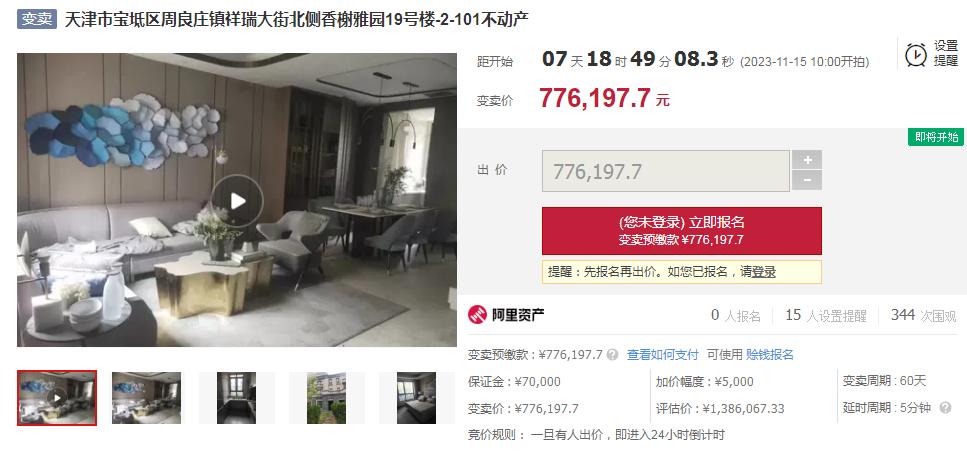
Task: Click help icon beside 延时周期 5分钟
Action: tap(944, 408)
